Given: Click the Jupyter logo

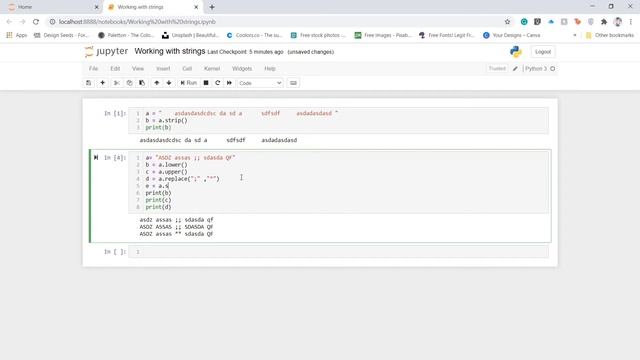Looking at the screenshot, I should click(107, 51).
